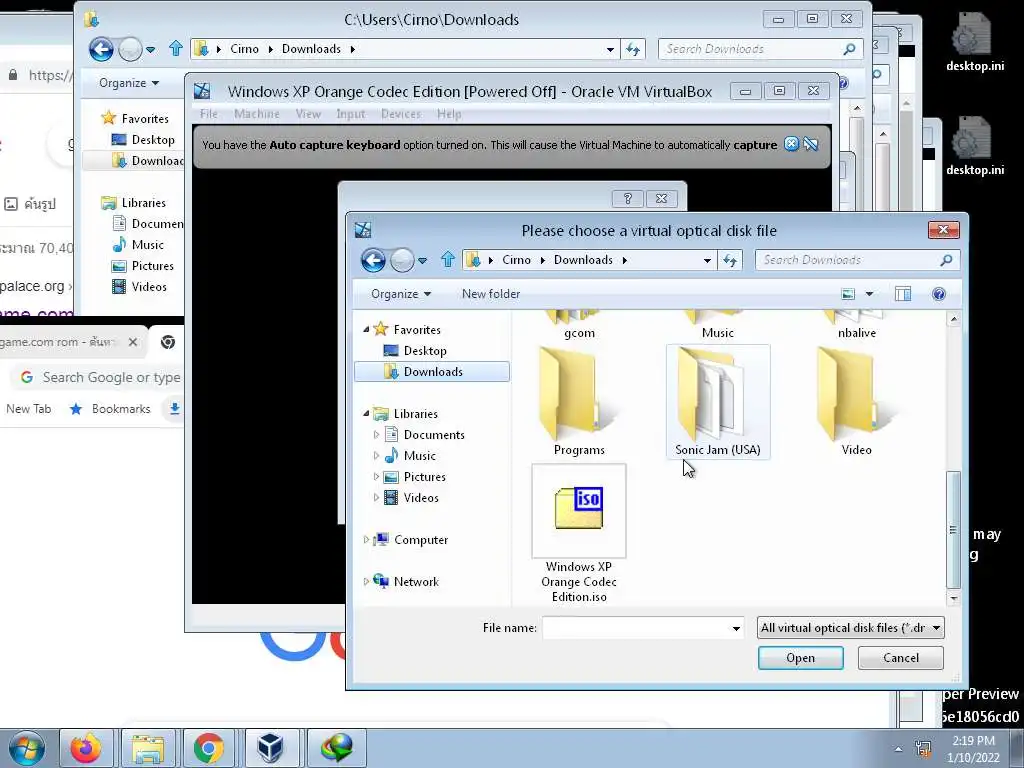The width and height of the screenshot is (1024, 768).
Task: Collapse Libraries in file dialog tree
Action: tap(366, 414)
